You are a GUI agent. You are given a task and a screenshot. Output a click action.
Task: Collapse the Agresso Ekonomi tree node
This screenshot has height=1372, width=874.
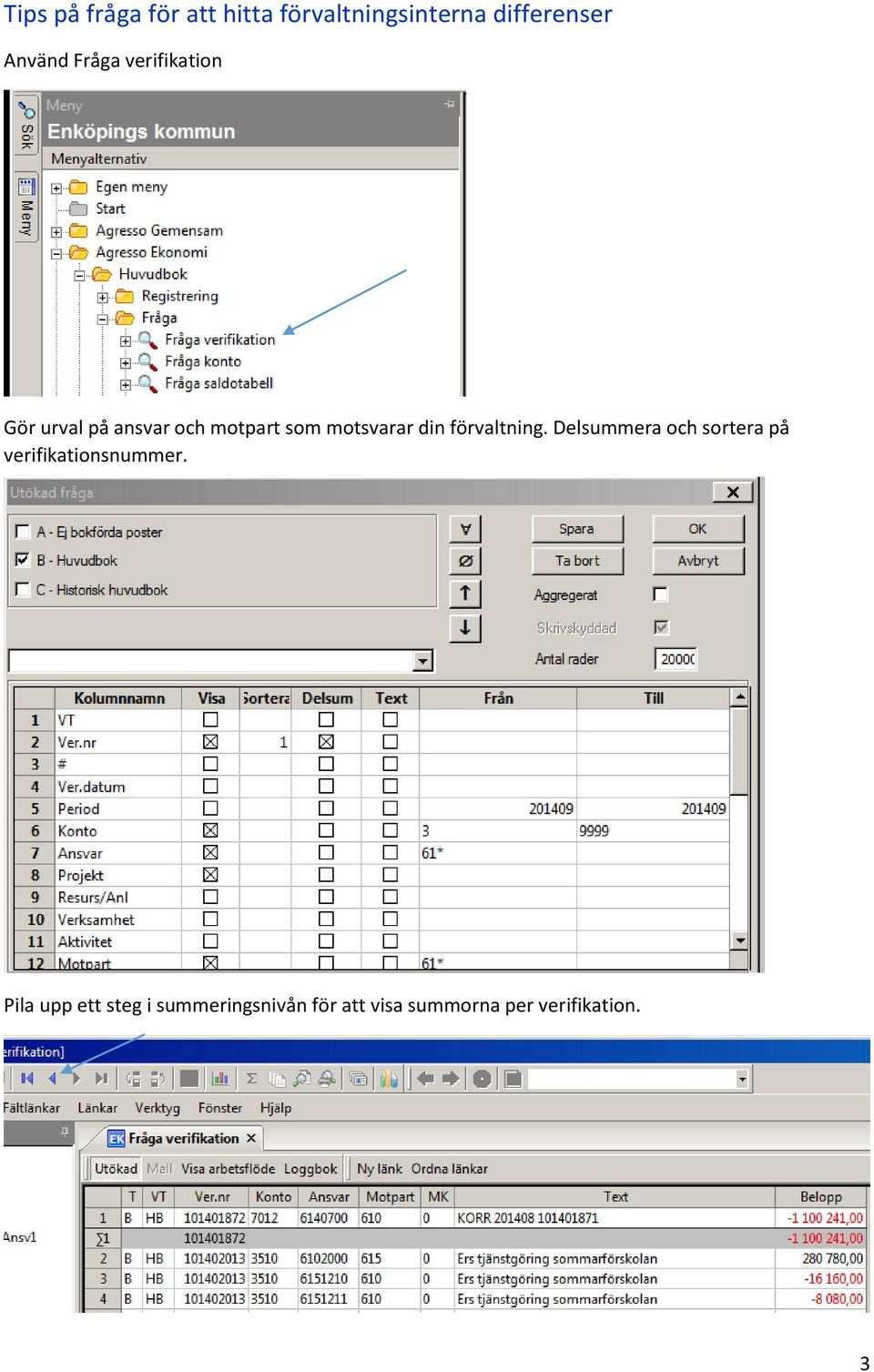point(56,254)
